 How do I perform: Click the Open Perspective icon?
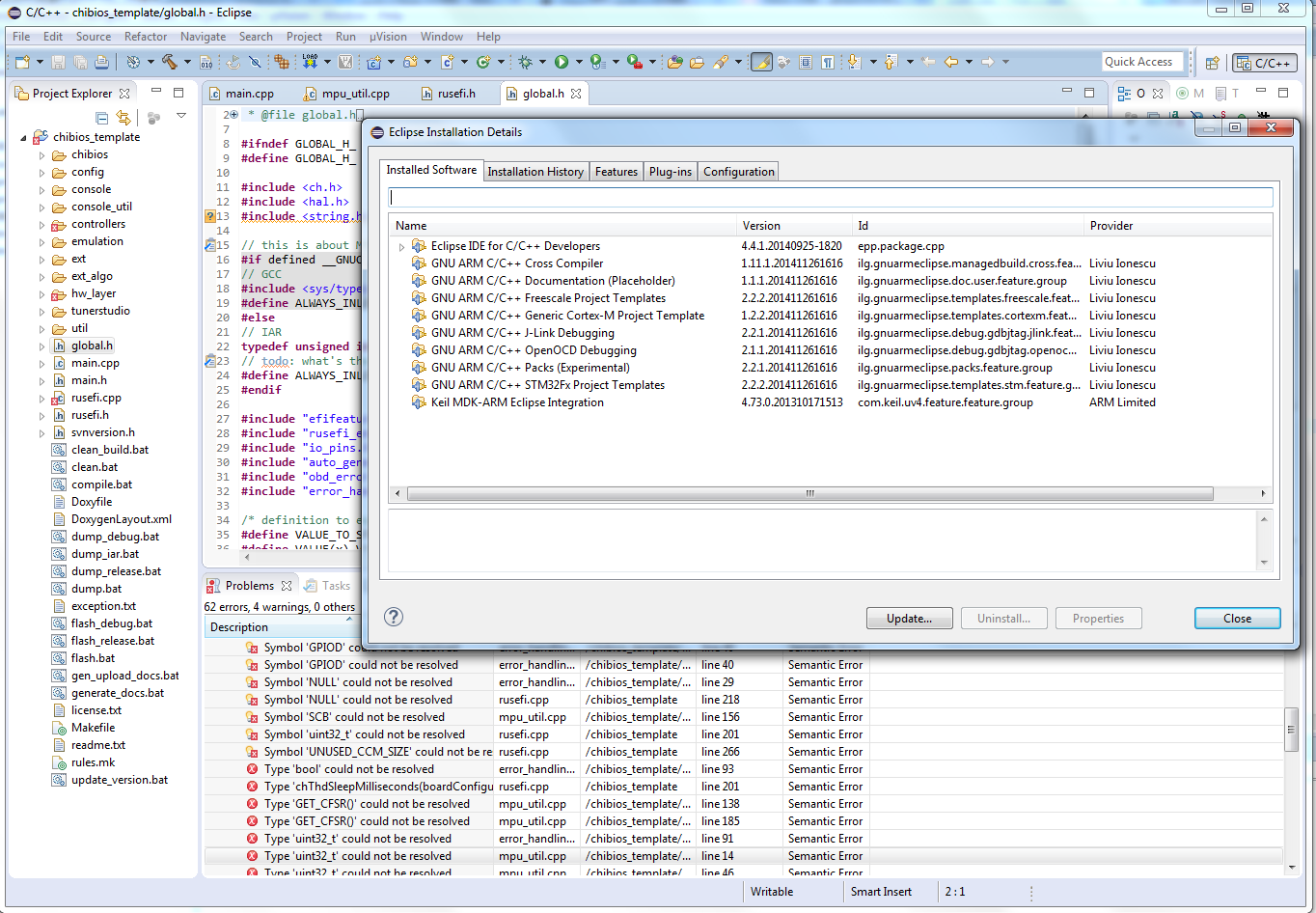[1213, 63]
